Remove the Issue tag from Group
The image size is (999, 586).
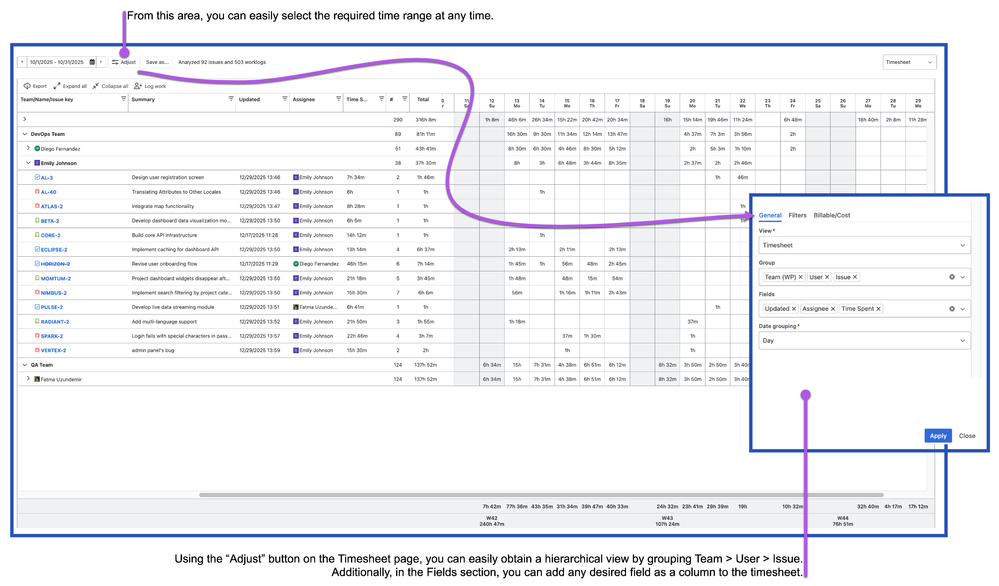pos(855,277)
